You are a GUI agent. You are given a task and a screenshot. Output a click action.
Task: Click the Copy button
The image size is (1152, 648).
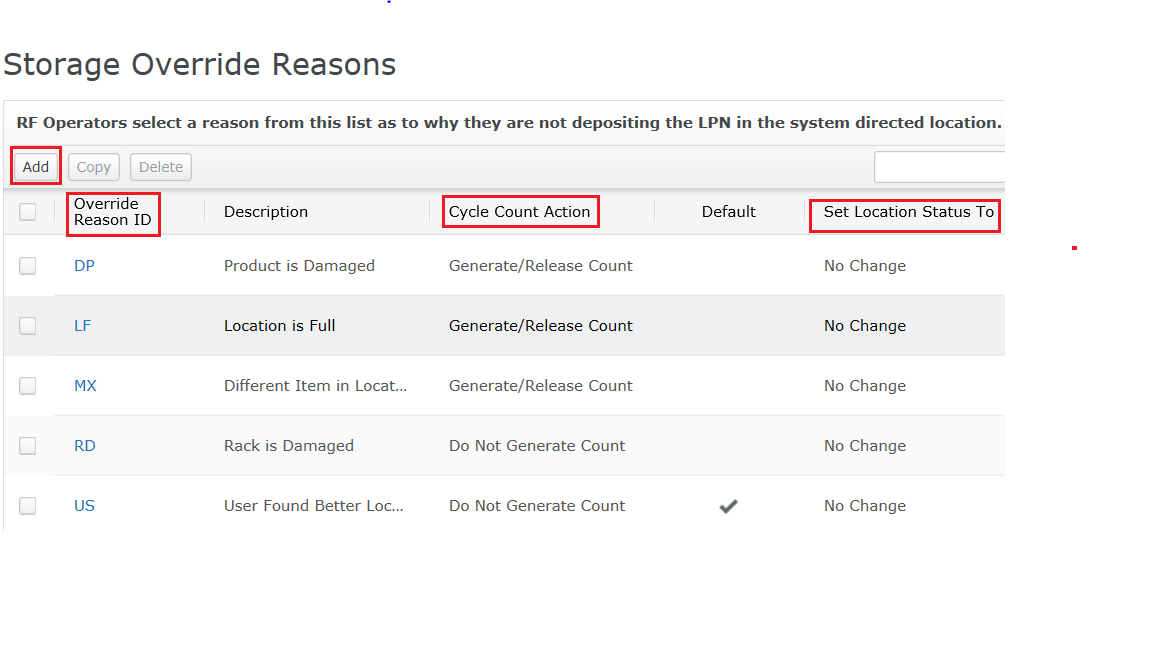point(94,167)
